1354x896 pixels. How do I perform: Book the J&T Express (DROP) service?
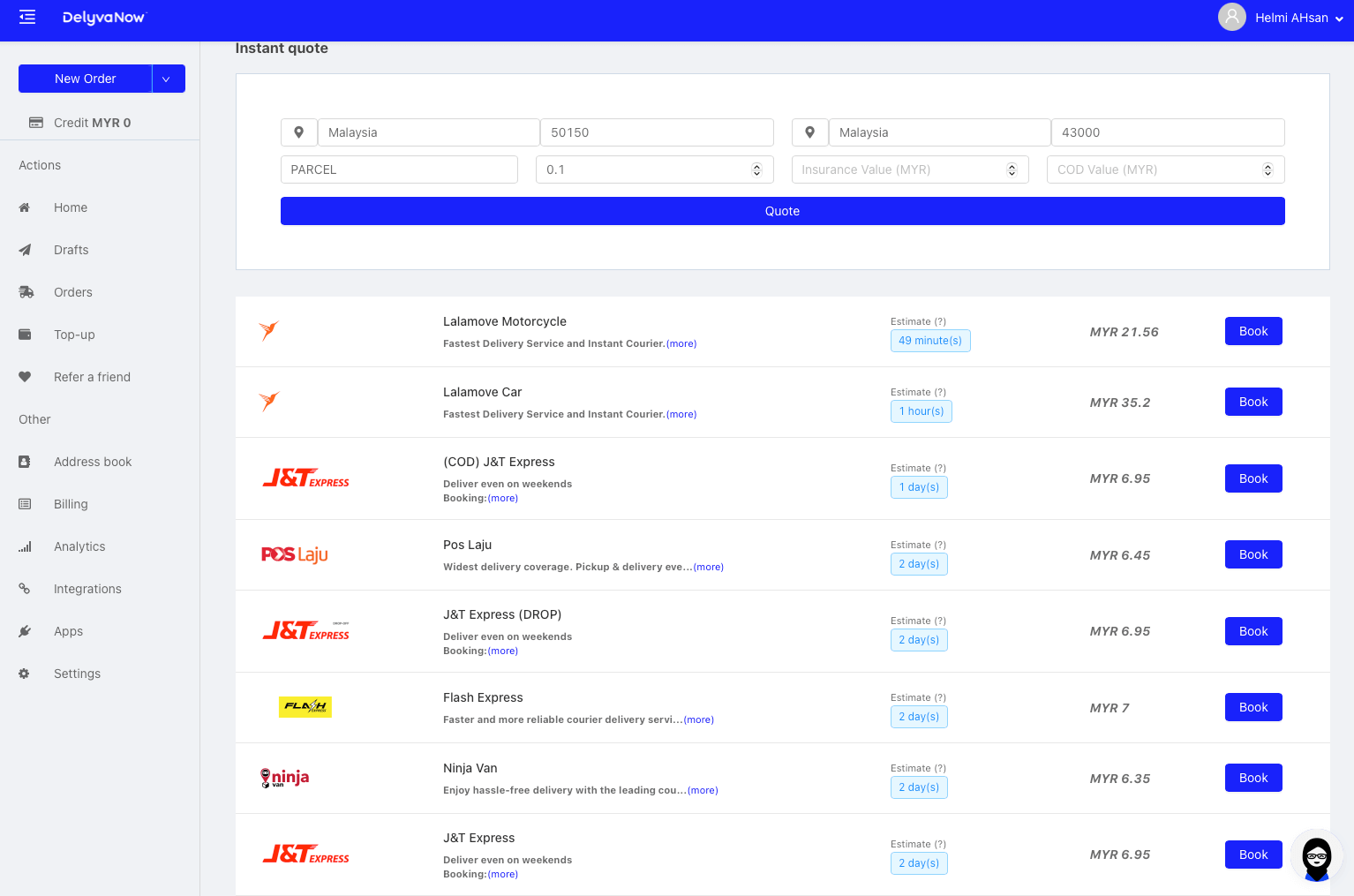[x=1253, y=631]
